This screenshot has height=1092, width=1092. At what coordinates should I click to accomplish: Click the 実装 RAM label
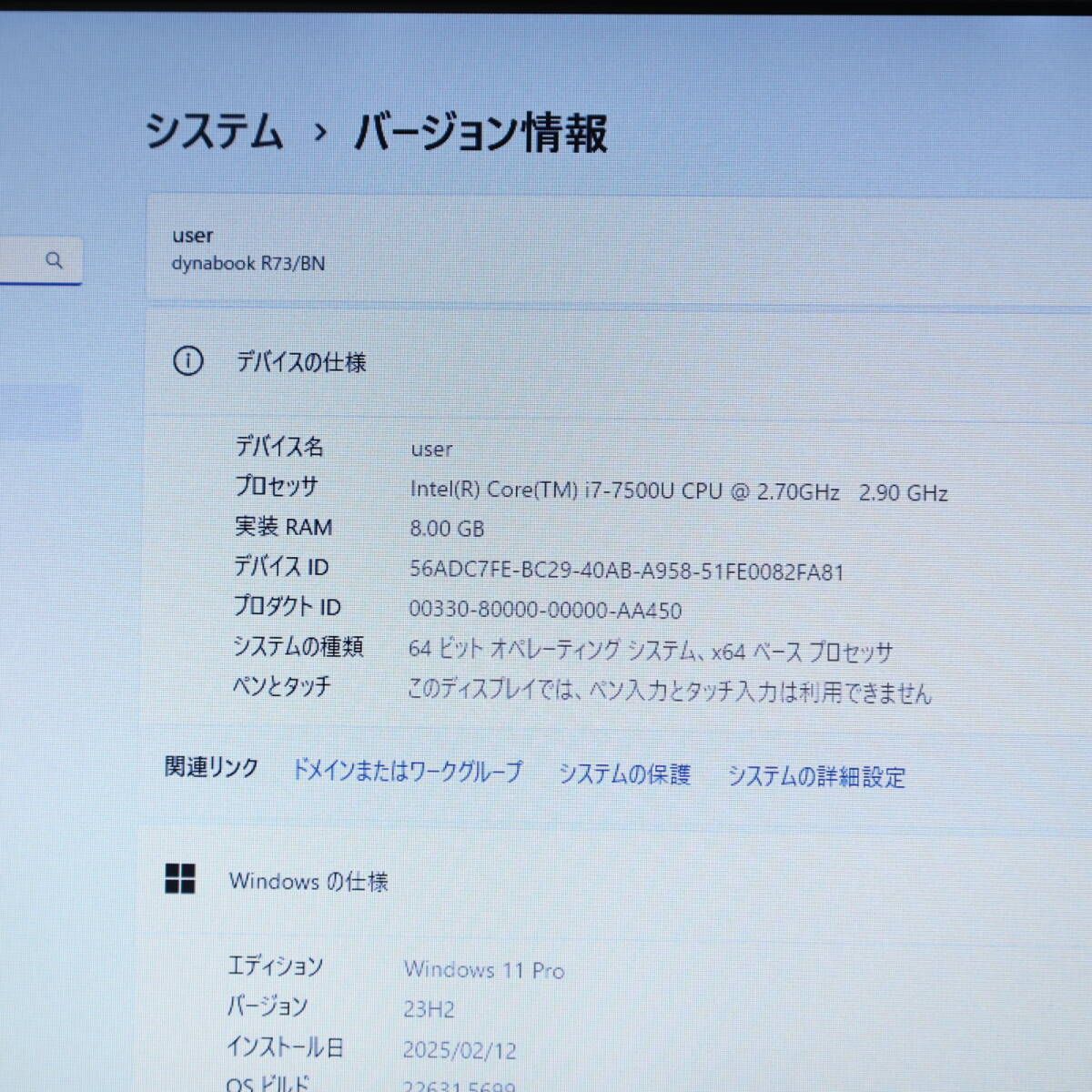click(x=283, y=527)
